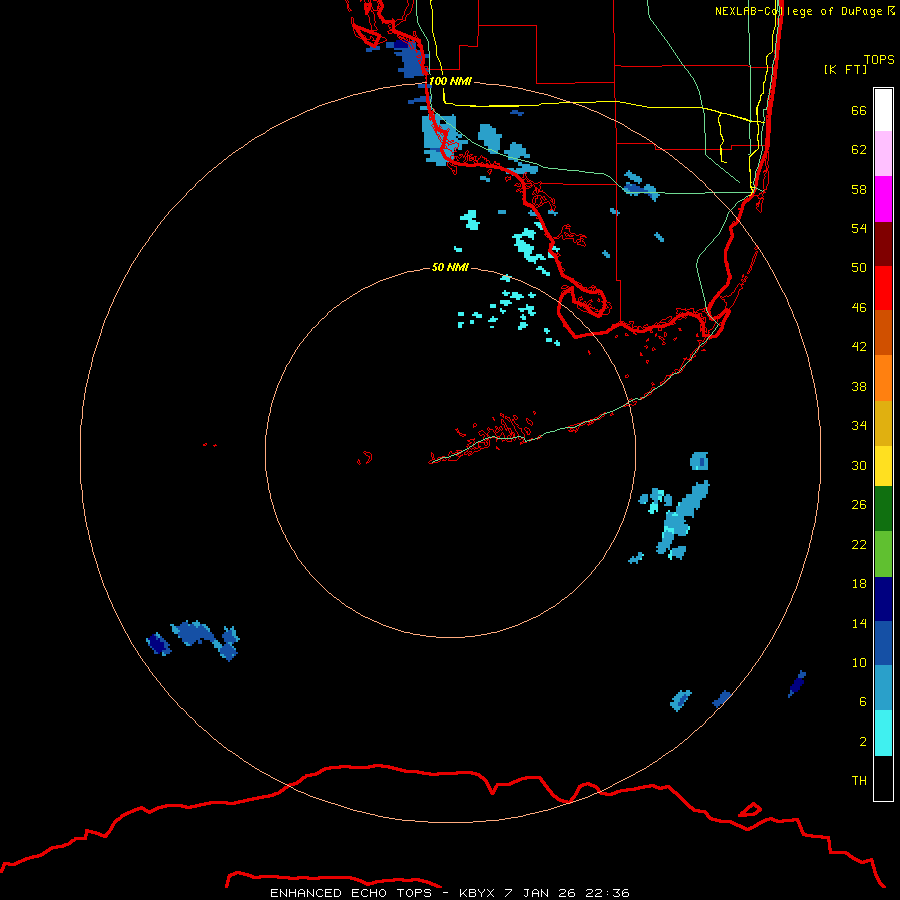Pick the yellow legend swatch
The height and width of the screenshot is (900, 900).
(x=883, y=466)
